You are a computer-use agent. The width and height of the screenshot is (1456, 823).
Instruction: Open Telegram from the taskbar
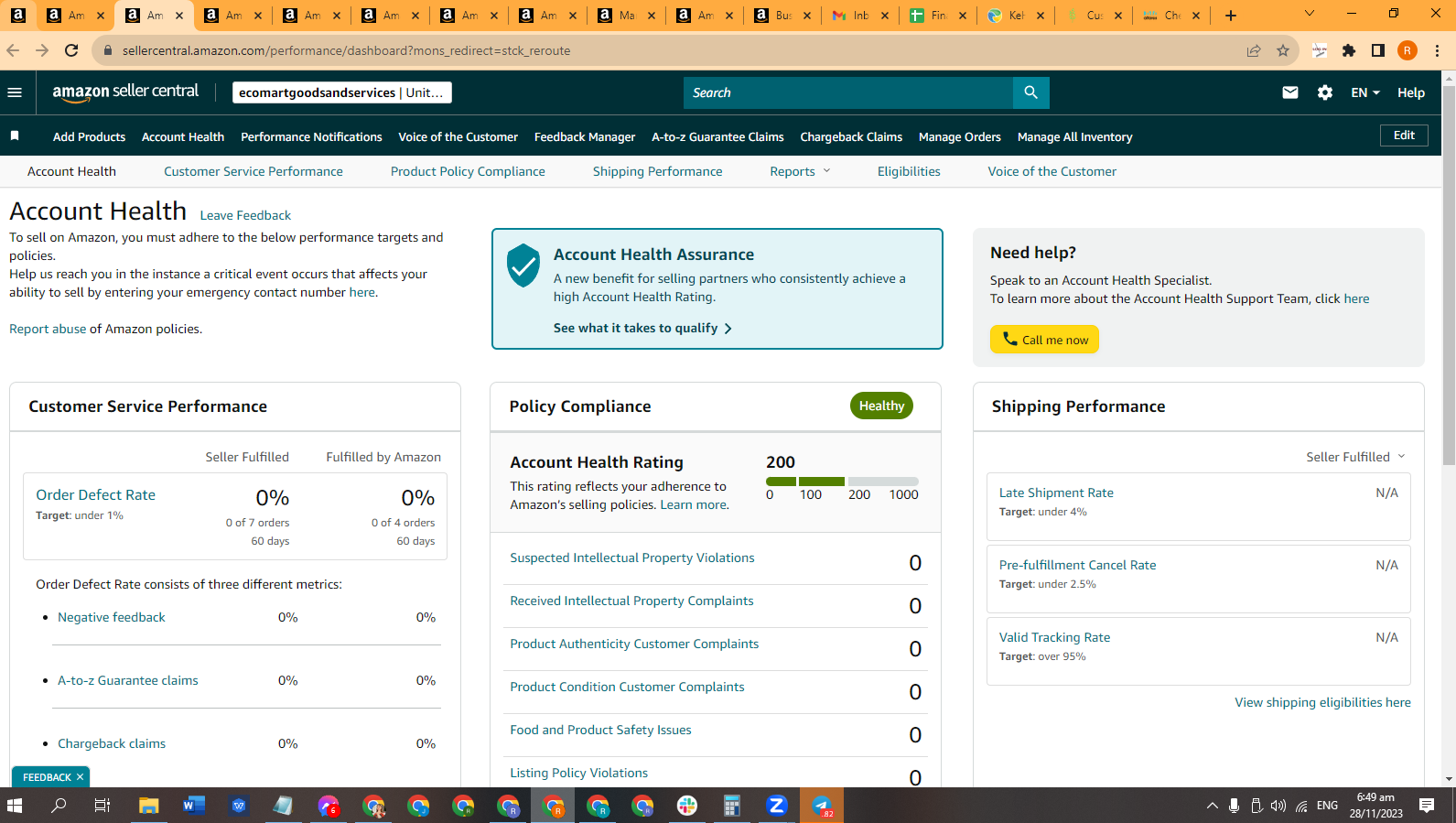pyautogui.click(x=822, y=806)
